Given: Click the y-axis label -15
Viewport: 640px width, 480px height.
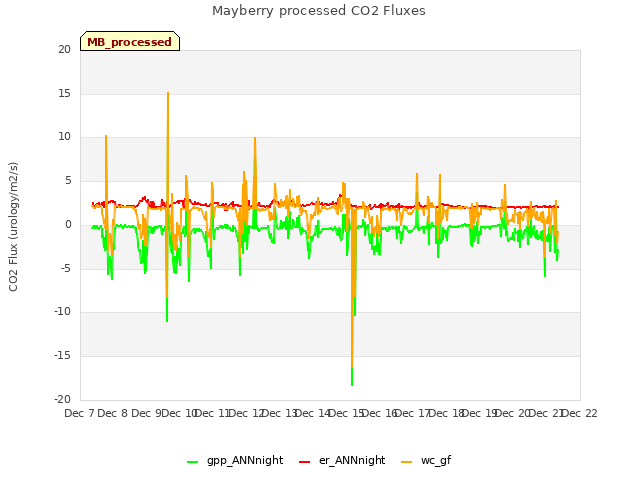Looking at the screenshot, I should tap(62, 356).
